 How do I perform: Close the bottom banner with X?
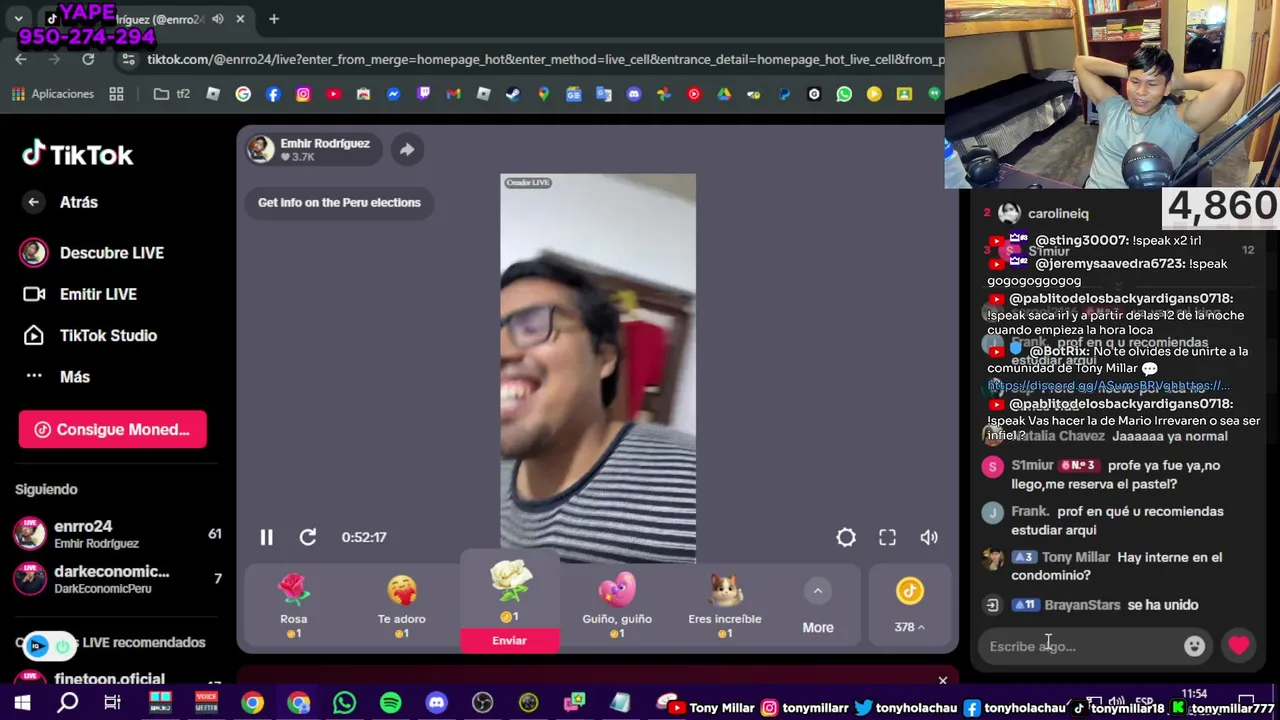[x=942, y=681]
